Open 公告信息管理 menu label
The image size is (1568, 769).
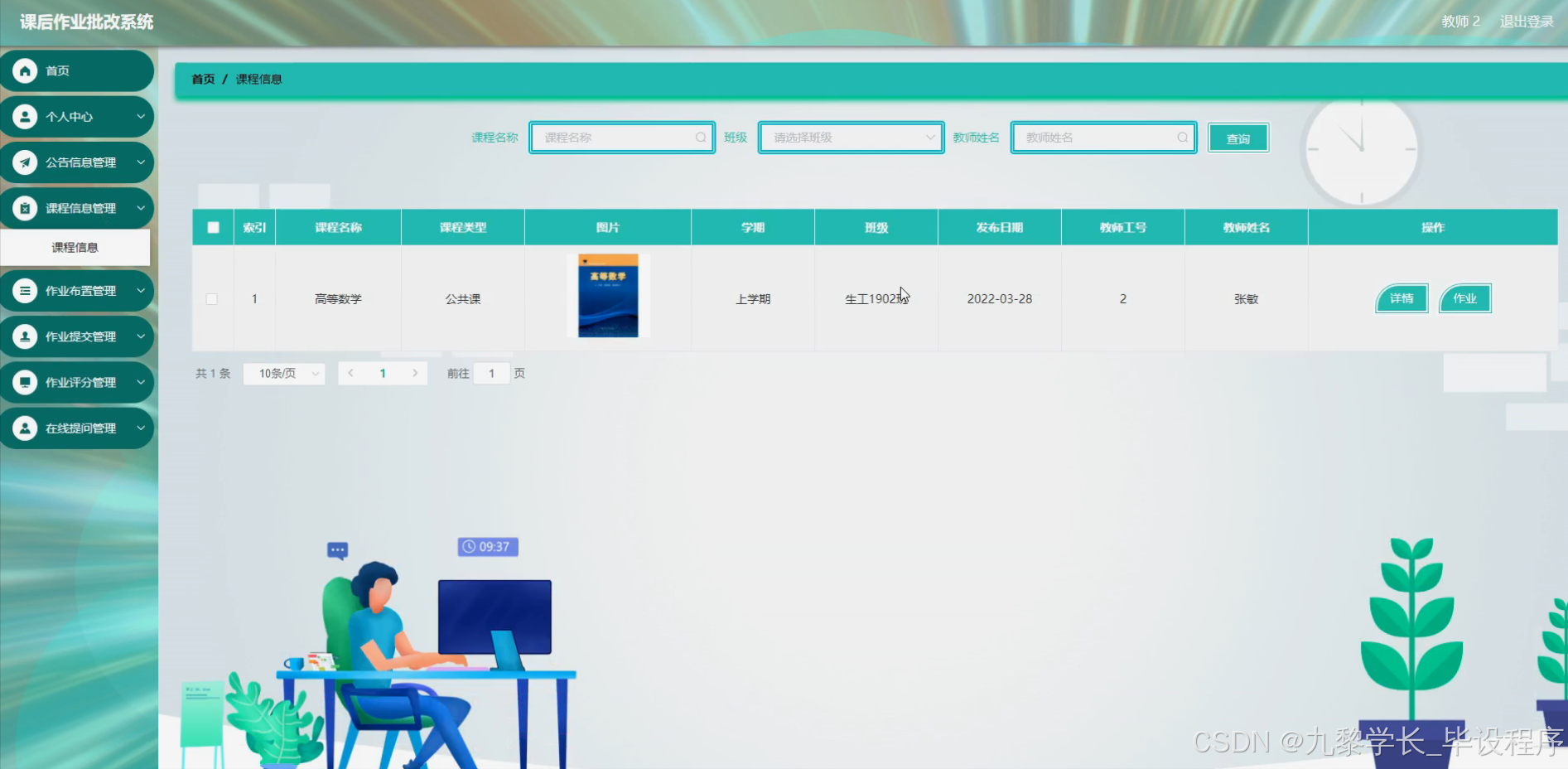(80, 162)
